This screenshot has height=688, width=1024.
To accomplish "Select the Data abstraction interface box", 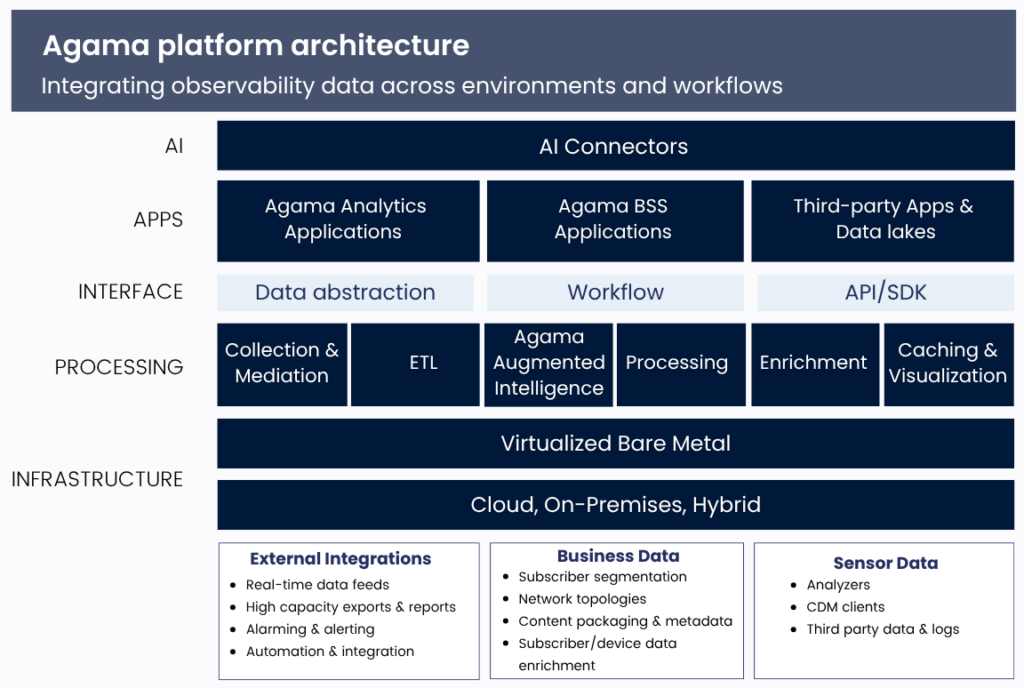I will pos(345,293).
